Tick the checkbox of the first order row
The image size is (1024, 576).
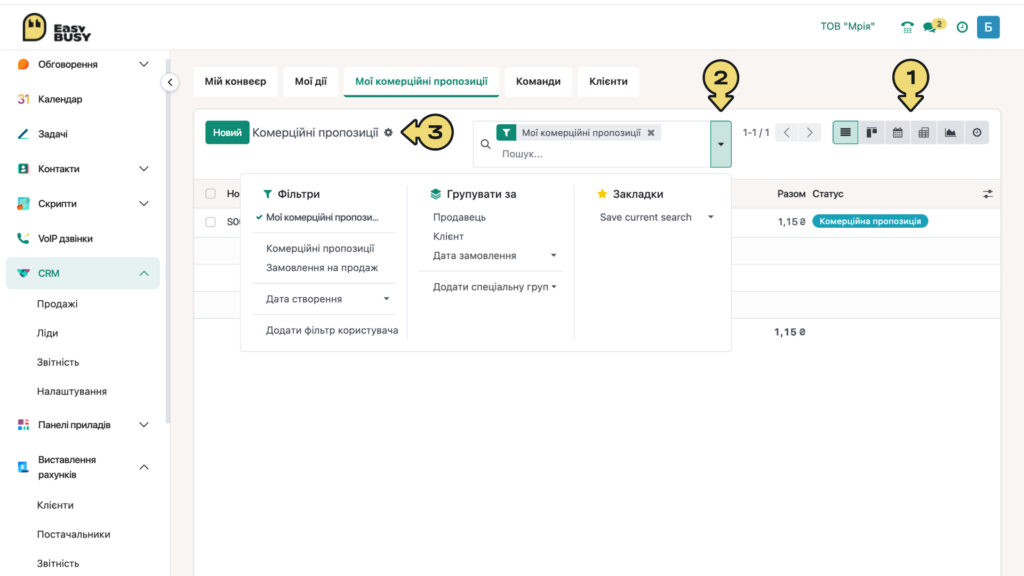(x=210, y=222)
